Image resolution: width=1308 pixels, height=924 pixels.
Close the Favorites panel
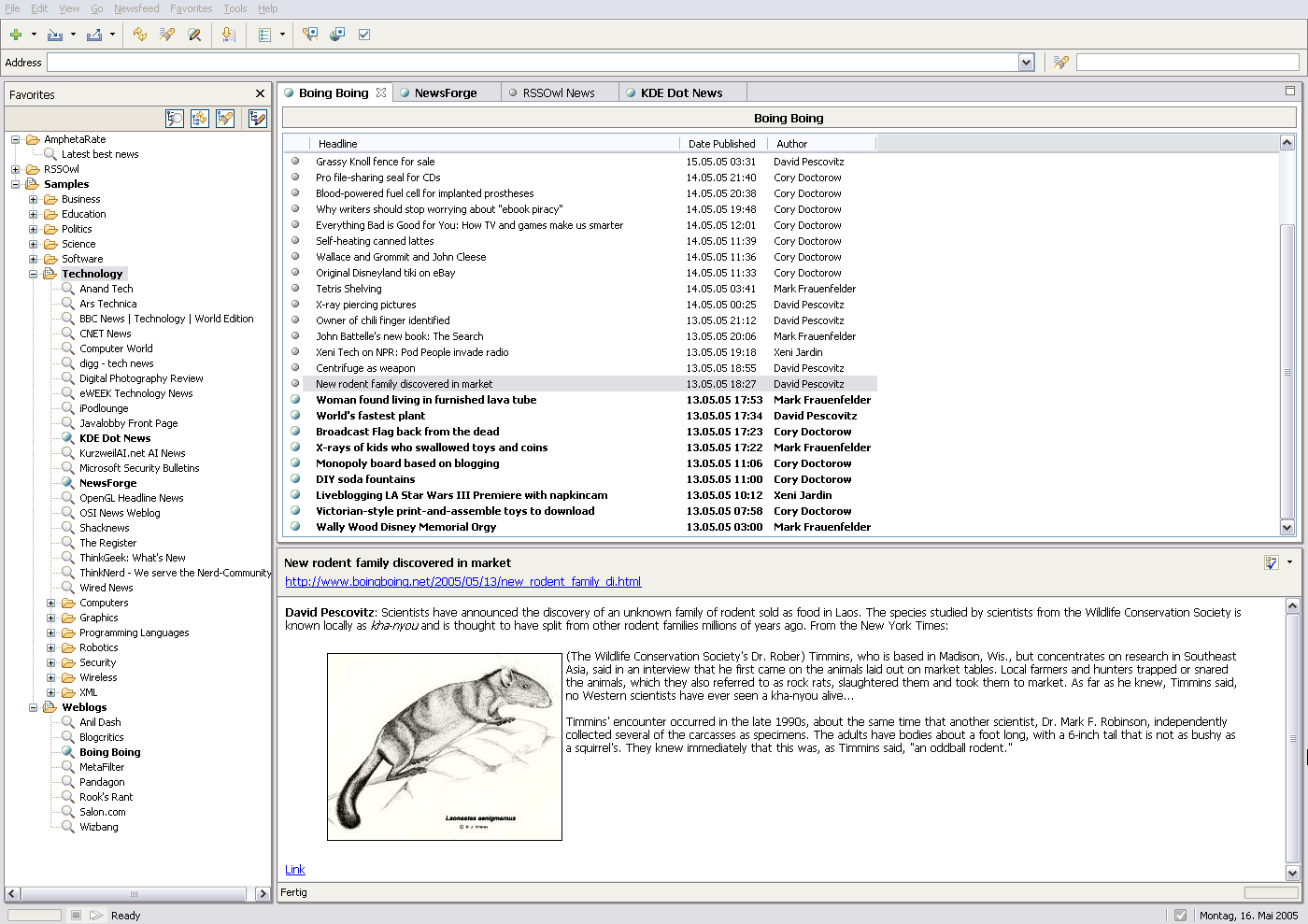pos(260,93)
